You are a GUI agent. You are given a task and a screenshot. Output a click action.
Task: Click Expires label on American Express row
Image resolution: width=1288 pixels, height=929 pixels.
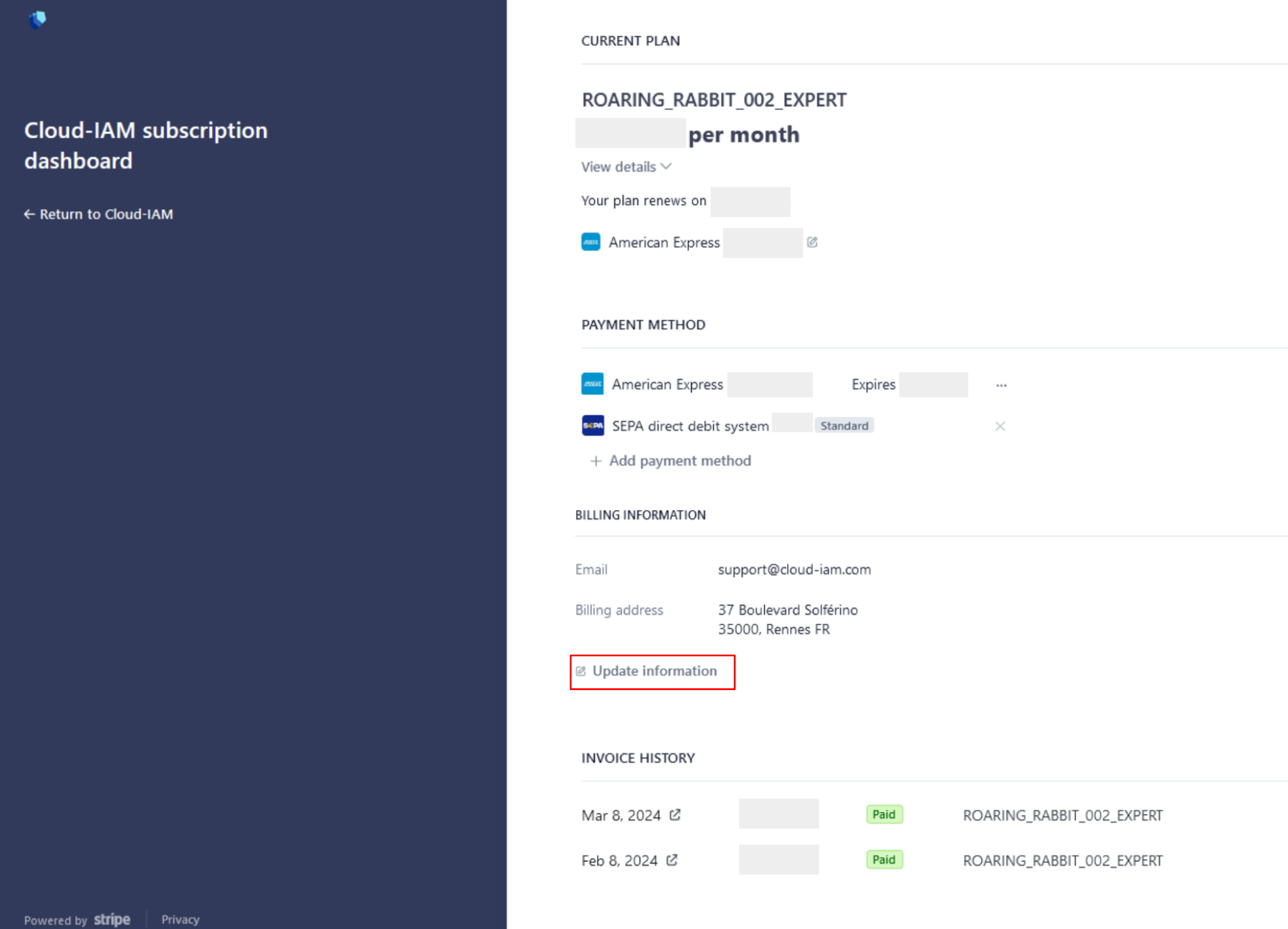point(873,385)
